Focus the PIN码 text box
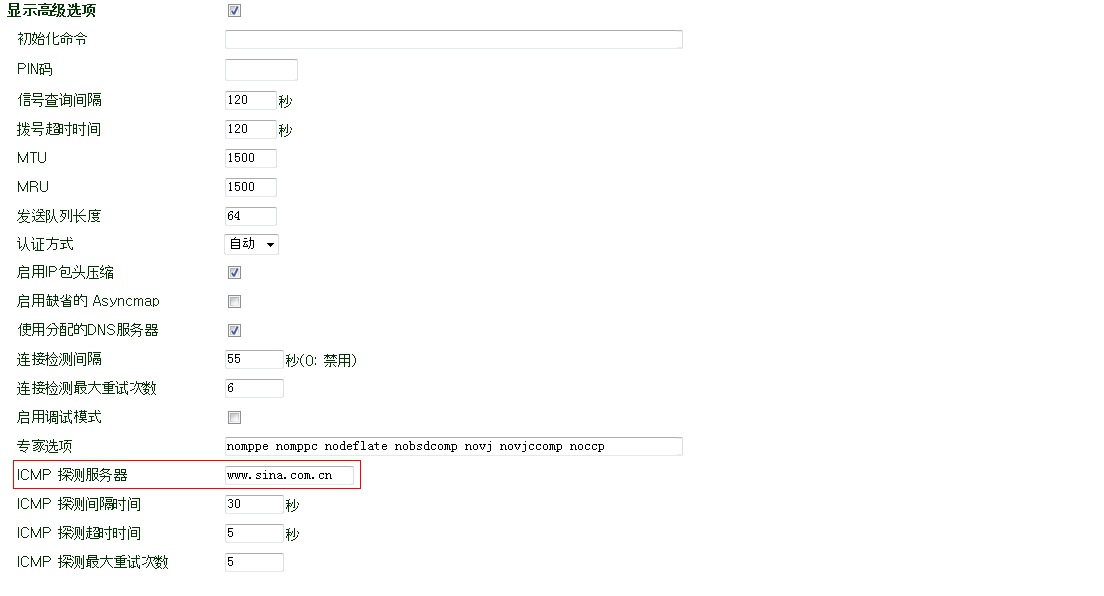Image resolution: width=1104 pixels, height=596 pixels. pyautogui.click(x=261, y=70)
